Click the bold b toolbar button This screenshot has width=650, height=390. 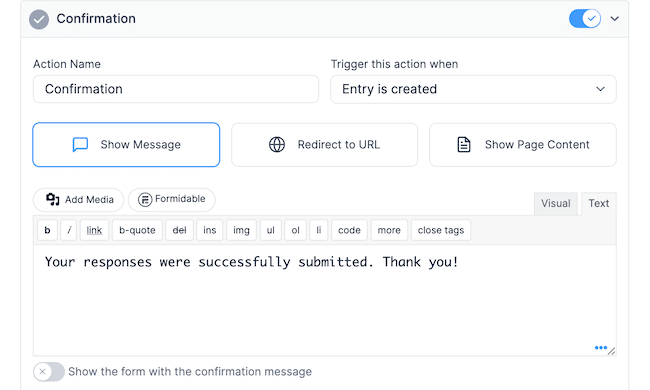pos(47,230)
